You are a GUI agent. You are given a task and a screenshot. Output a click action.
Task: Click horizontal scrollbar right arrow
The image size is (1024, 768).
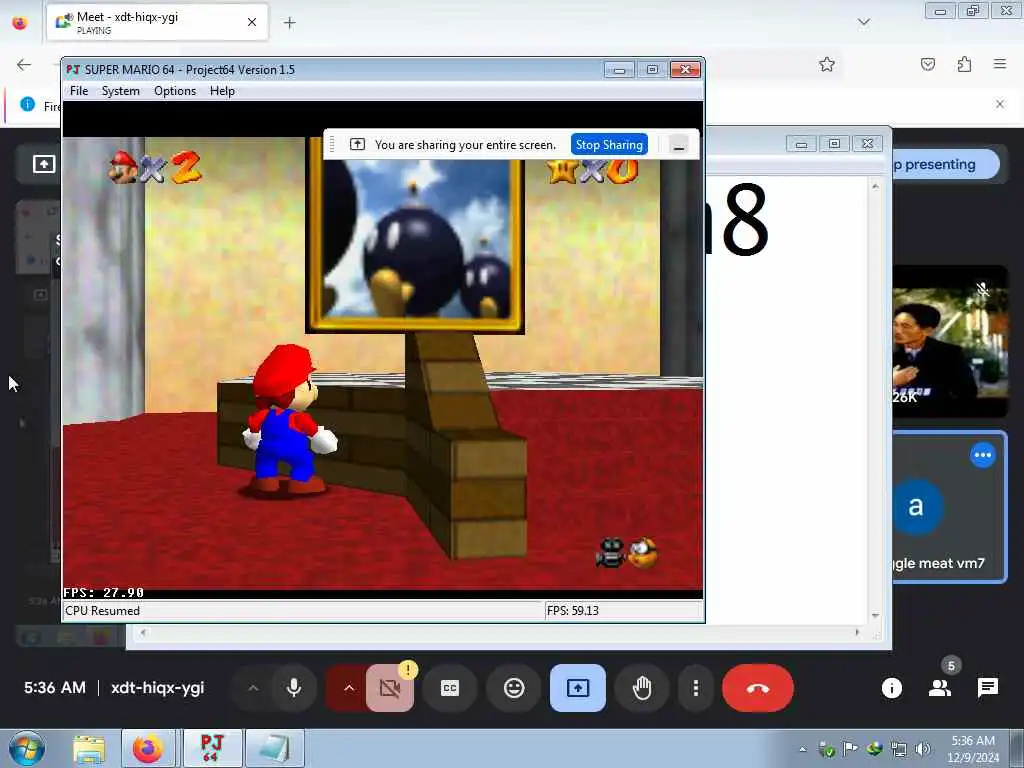click(857, 632)
